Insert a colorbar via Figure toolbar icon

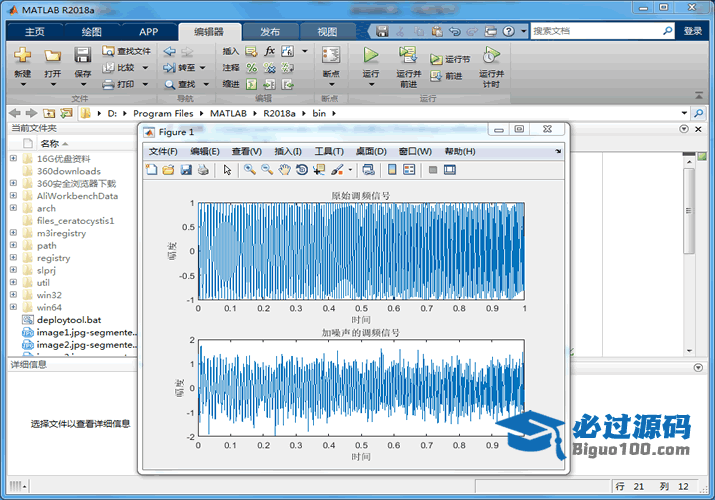[x=392, y=170]
